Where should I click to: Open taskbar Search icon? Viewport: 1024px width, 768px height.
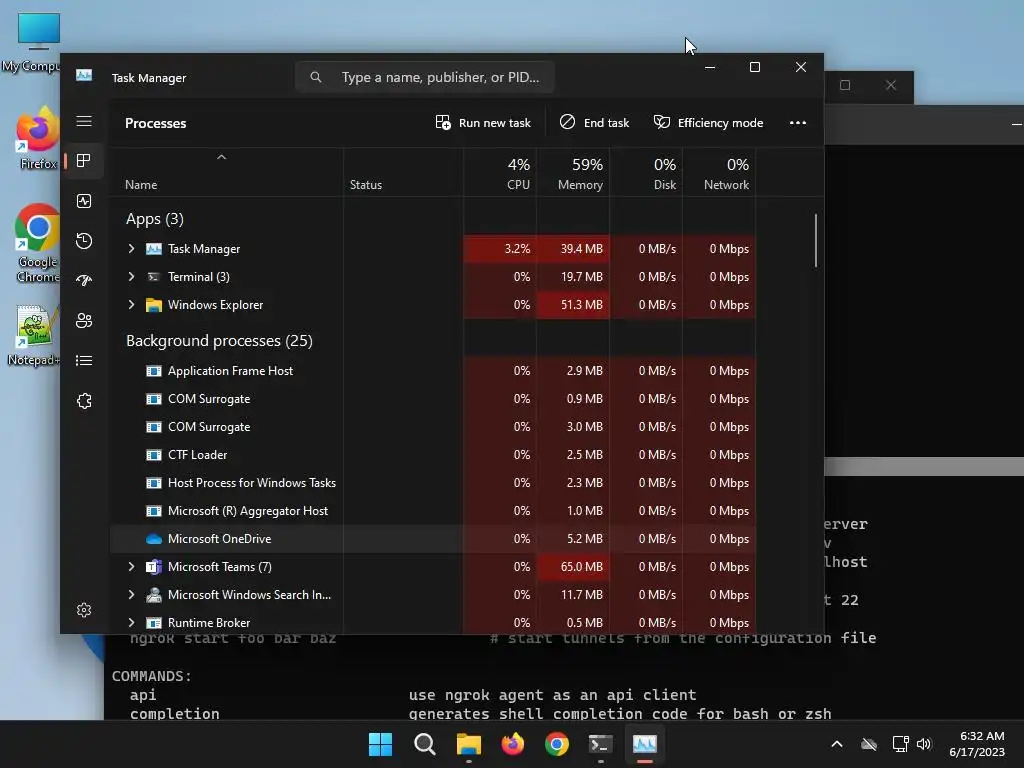[424, 744]
